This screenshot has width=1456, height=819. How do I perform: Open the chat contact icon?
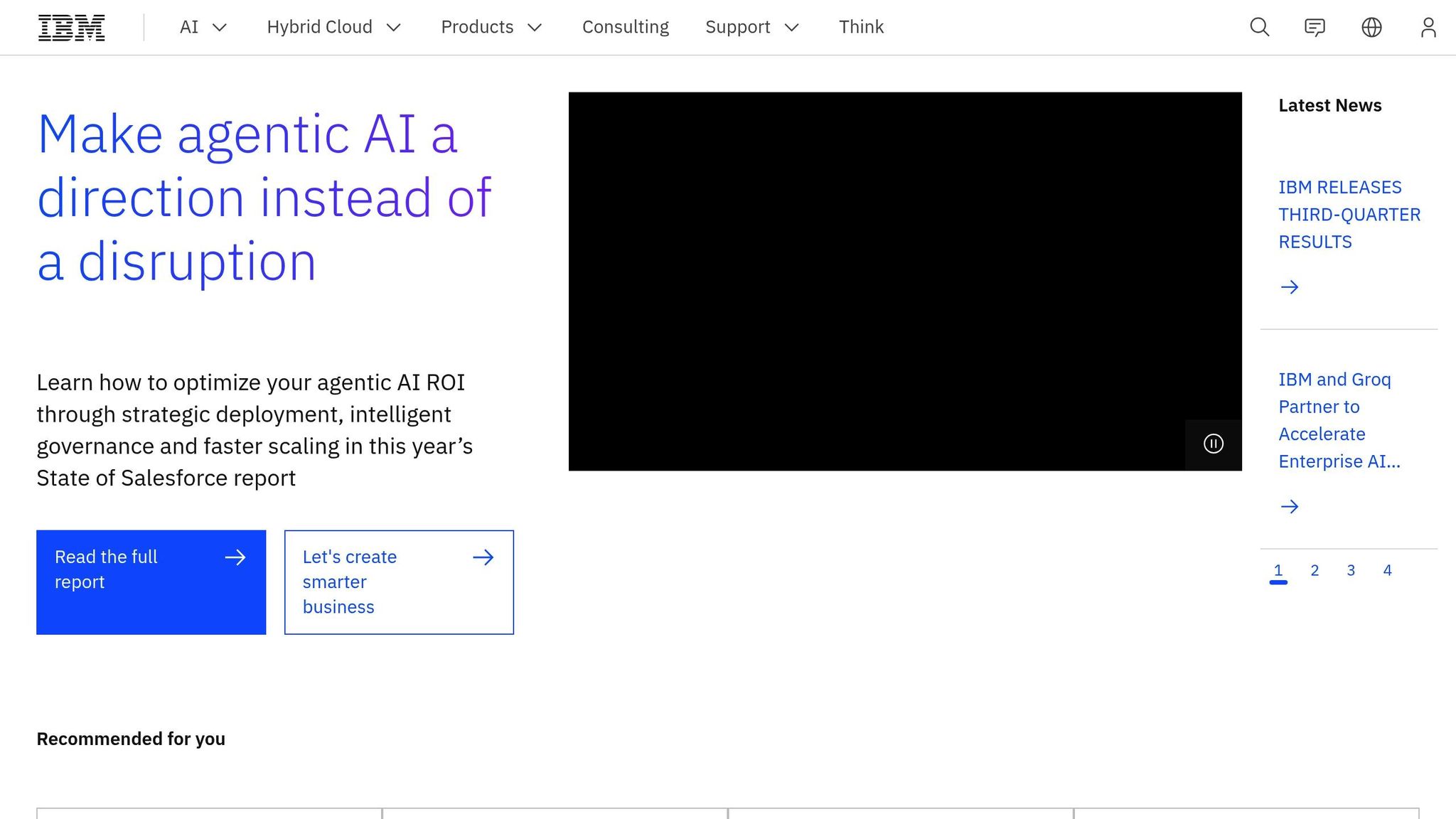click(x=1315, y=28)
